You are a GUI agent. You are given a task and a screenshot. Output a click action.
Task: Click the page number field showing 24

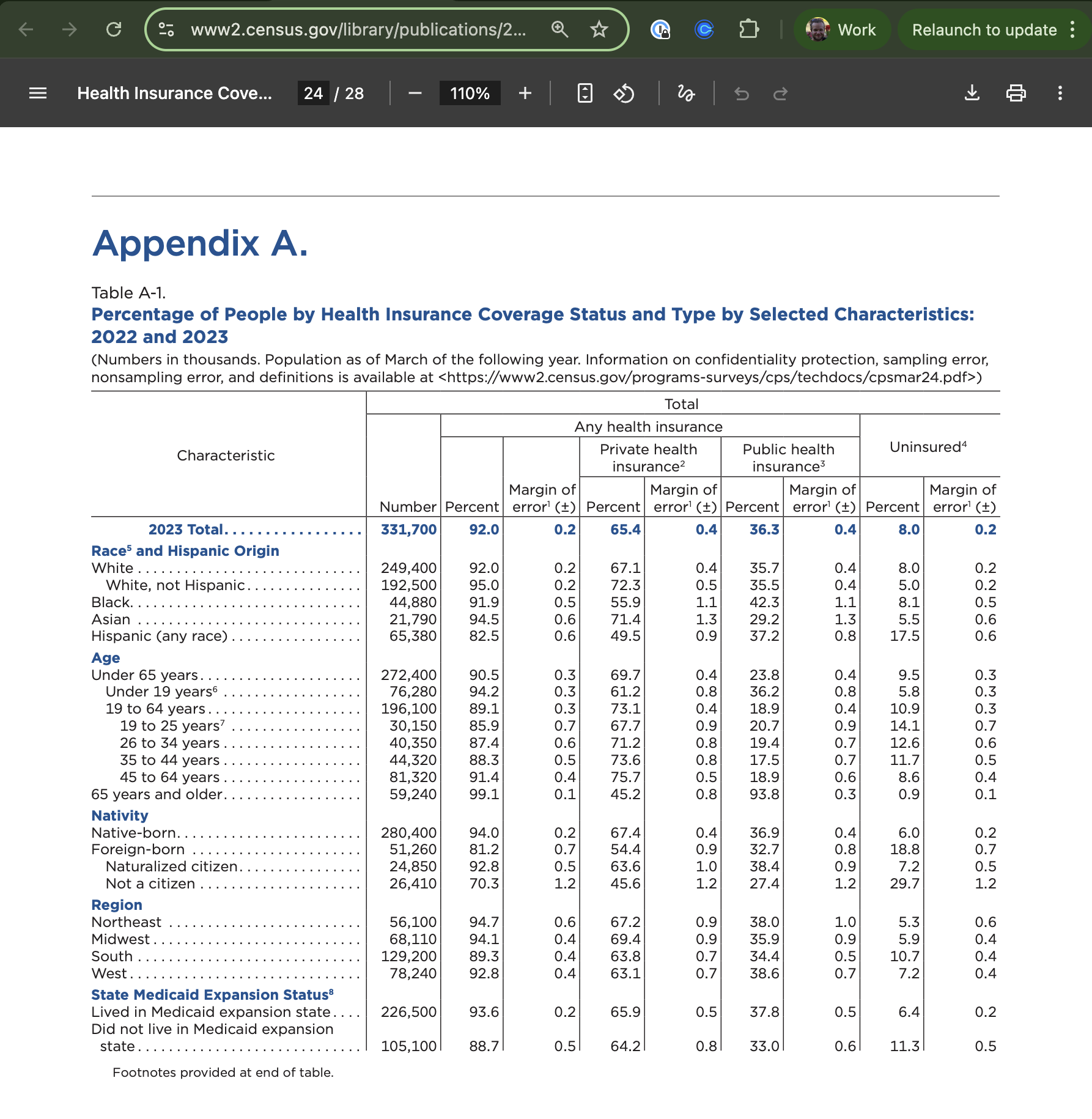coord(313,93)
